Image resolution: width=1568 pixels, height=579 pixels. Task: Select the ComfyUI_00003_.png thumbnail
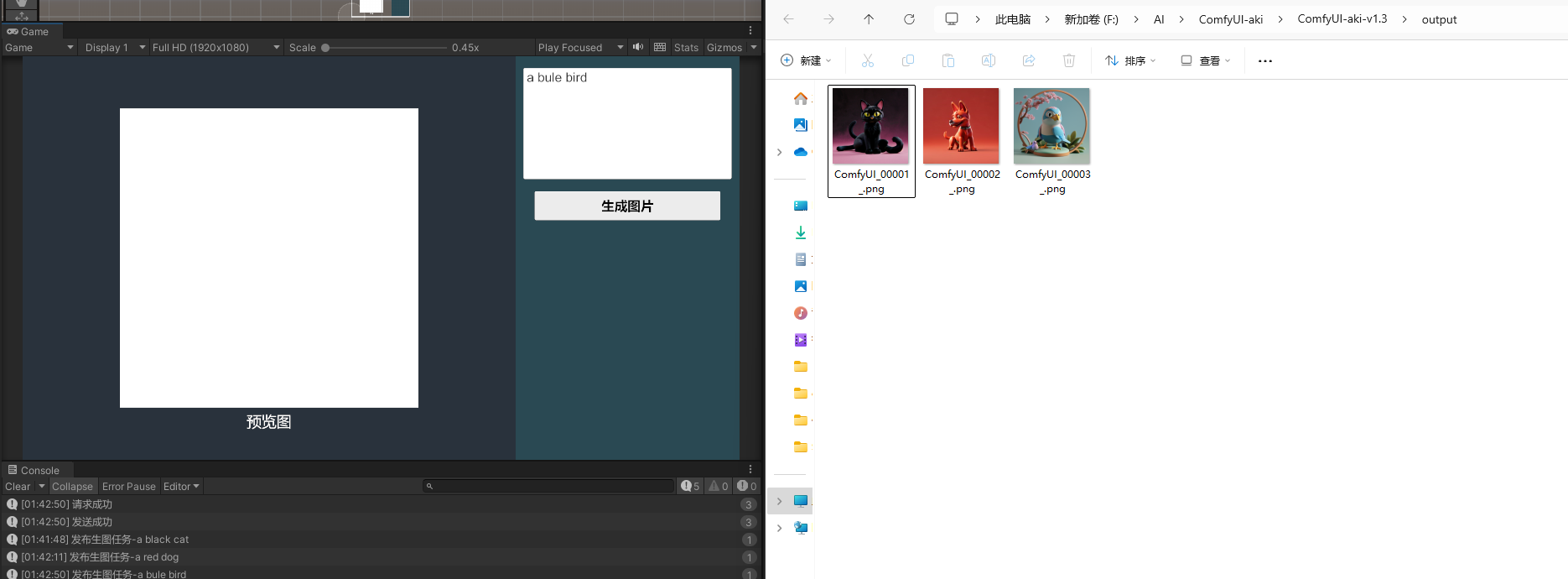[1051, 127]
